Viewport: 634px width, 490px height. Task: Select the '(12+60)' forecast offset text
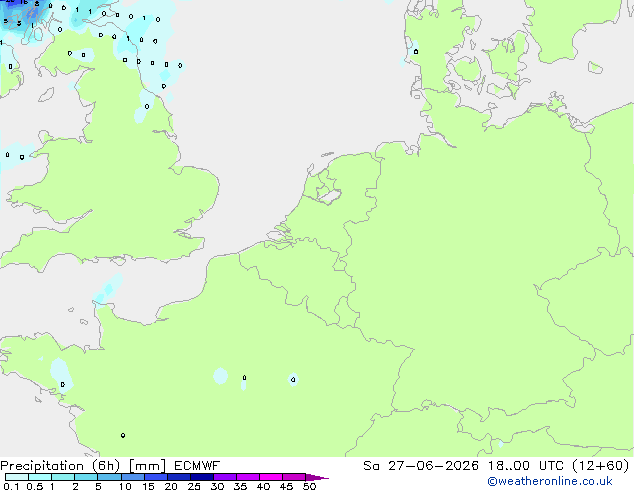(x=601, y=466)
